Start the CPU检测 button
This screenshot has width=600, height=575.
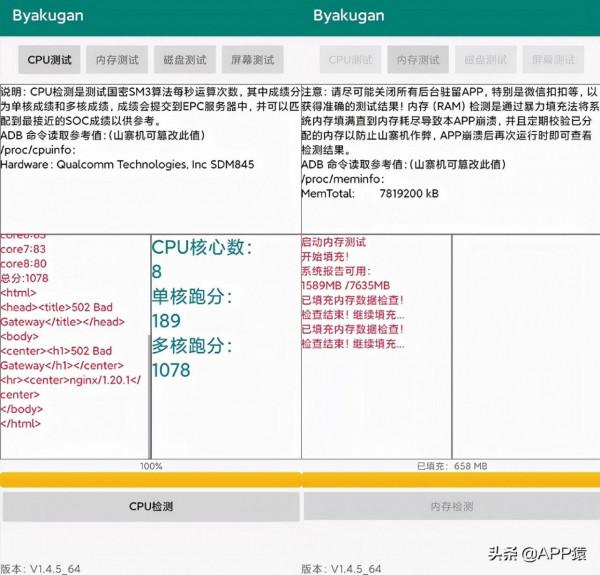(151, 507)
